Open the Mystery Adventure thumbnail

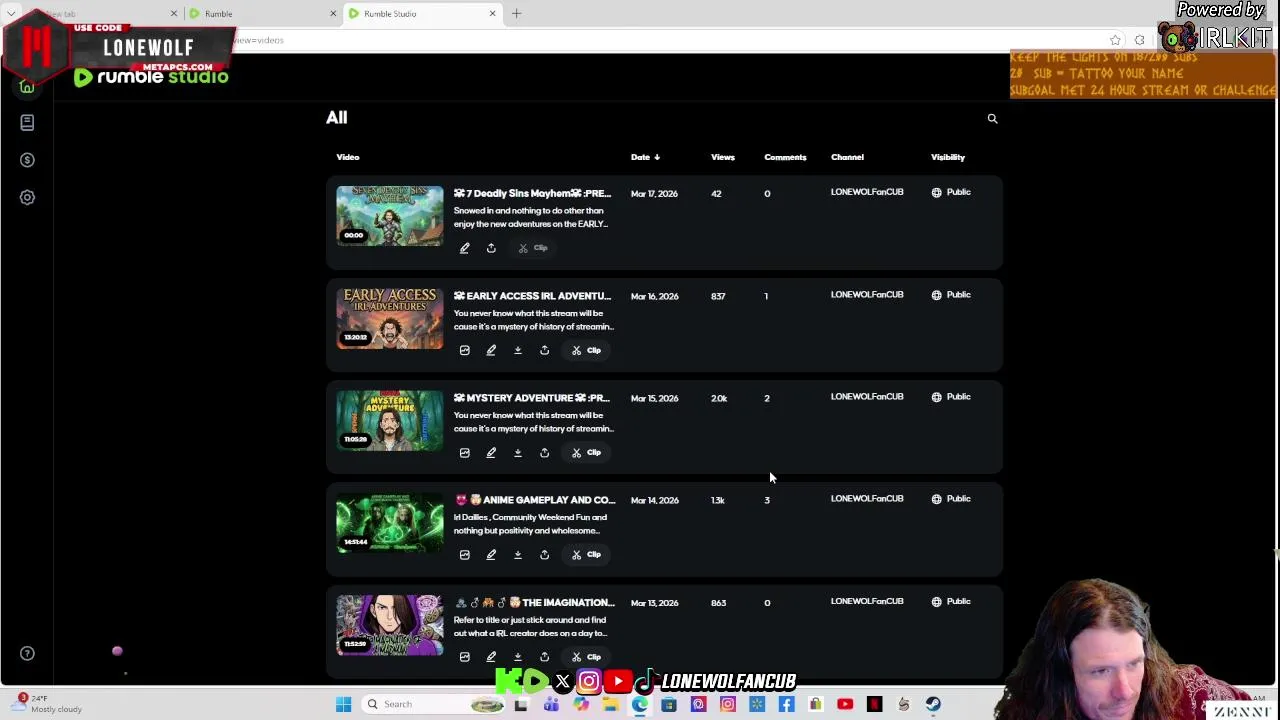[389, 420]
